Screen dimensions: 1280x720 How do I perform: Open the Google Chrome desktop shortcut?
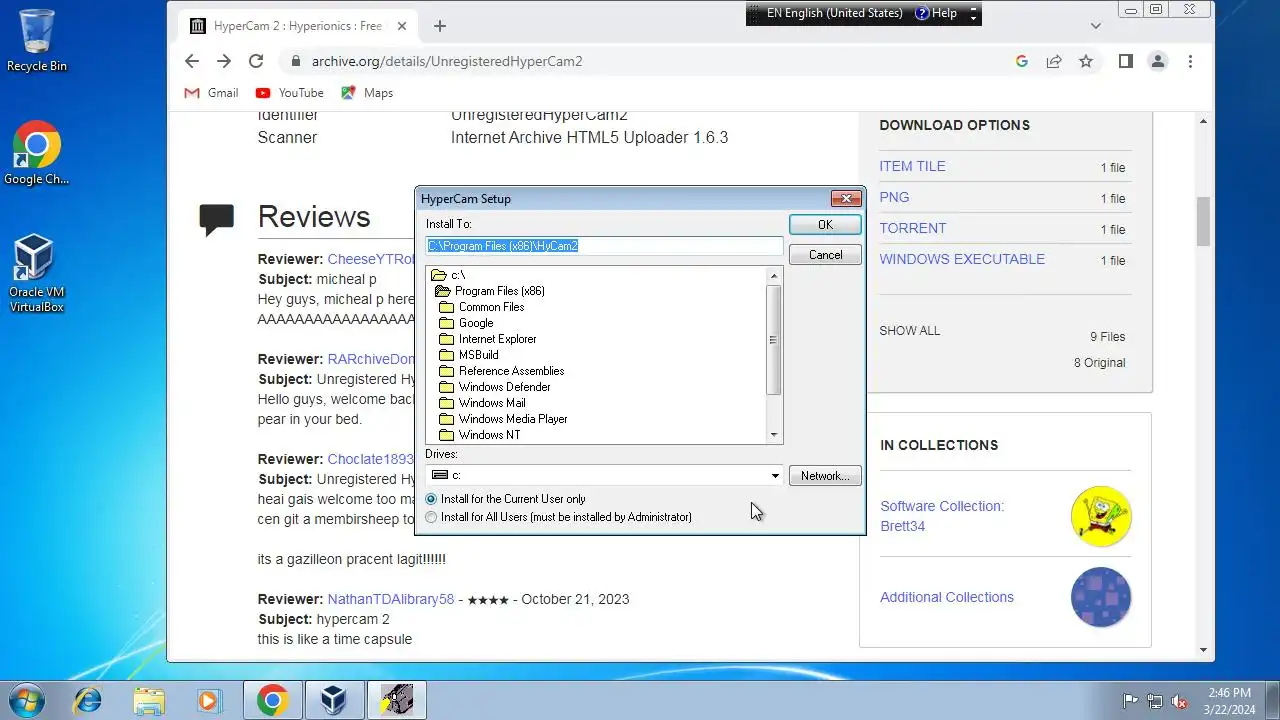(37, 153)
